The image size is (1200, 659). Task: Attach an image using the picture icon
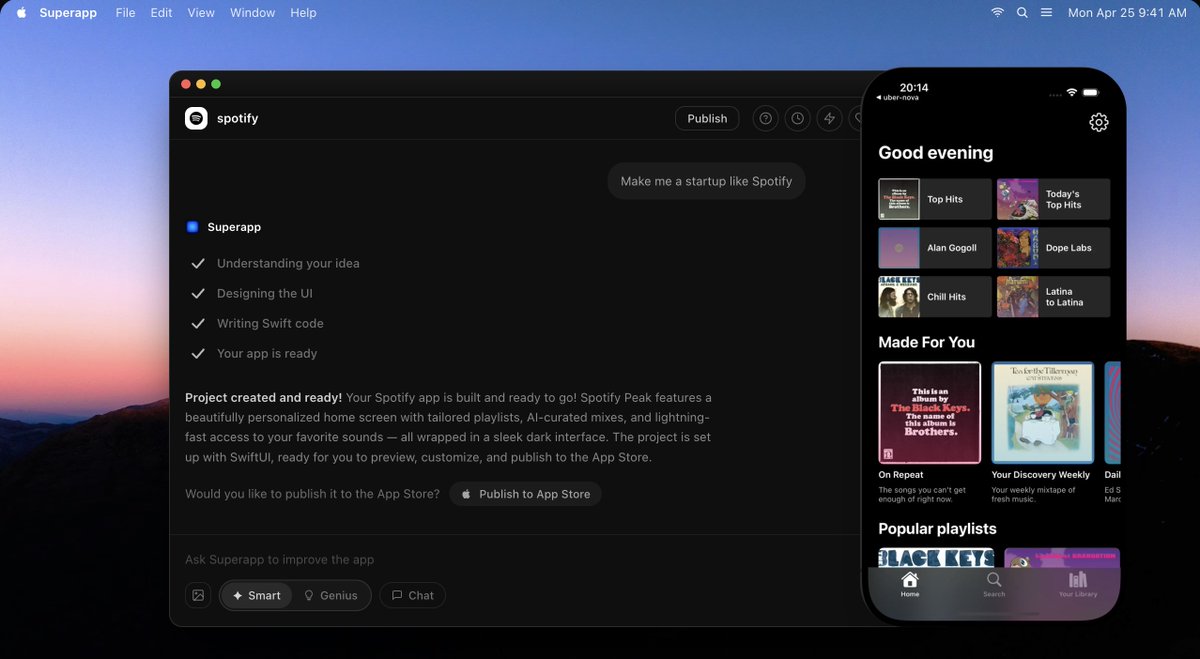click(x=198, y=595)
